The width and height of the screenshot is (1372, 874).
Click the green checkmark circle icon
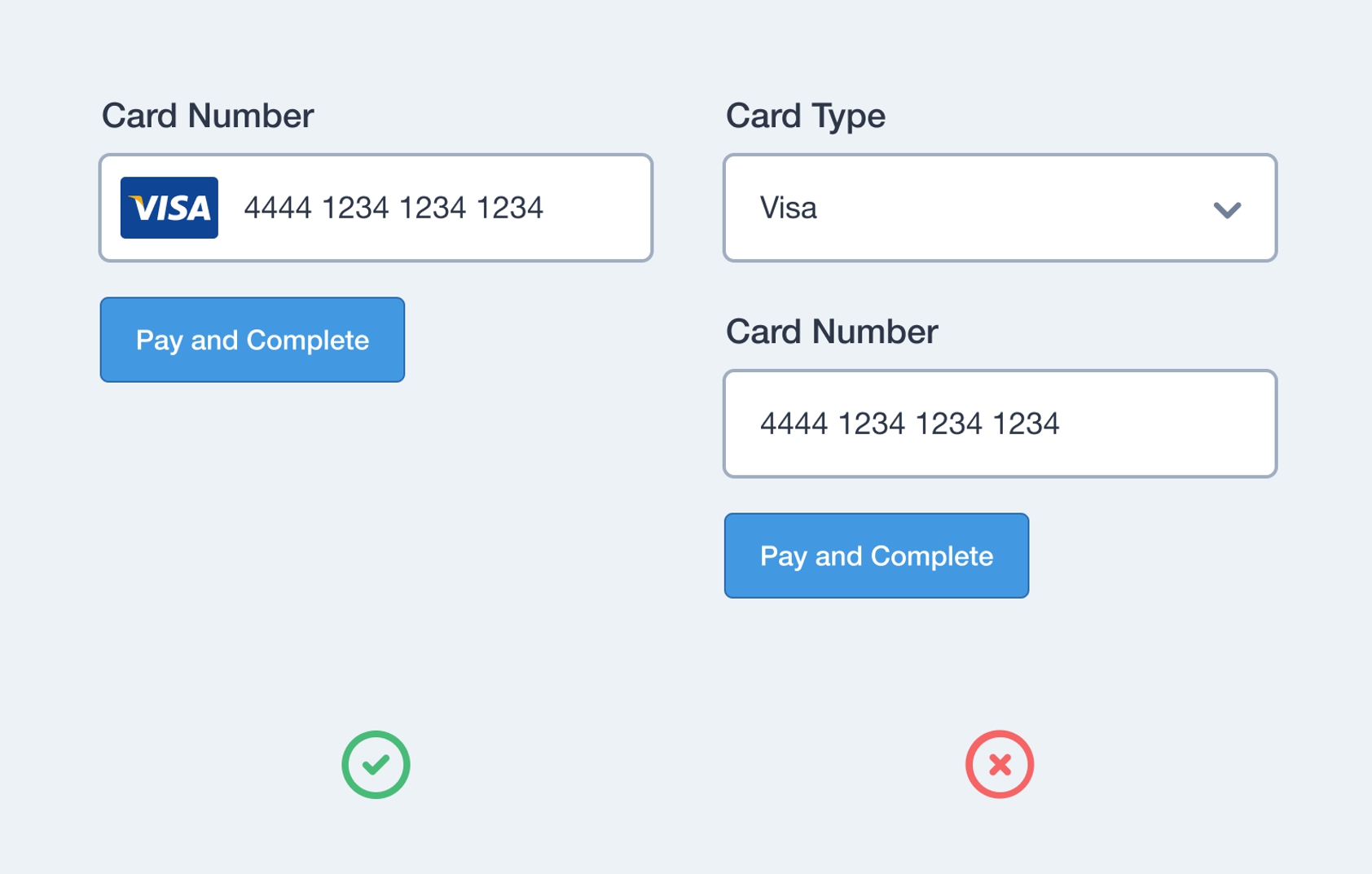(x=376, y=764)
